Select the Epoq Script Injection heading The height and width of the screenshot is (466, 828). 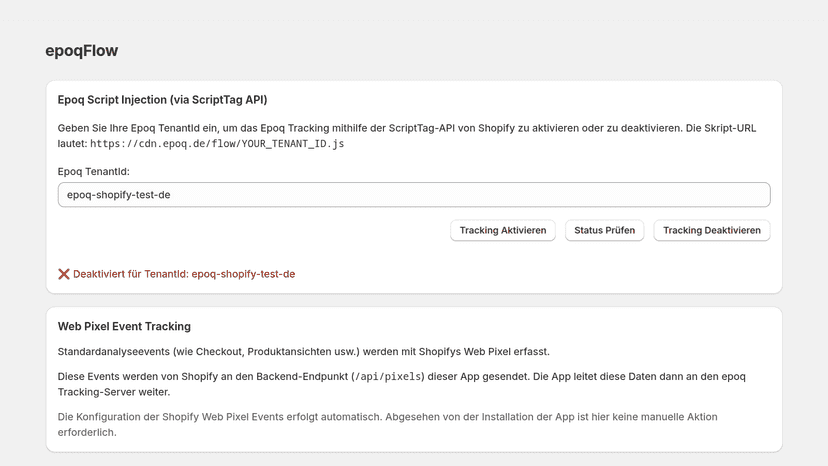coord(163,100)
